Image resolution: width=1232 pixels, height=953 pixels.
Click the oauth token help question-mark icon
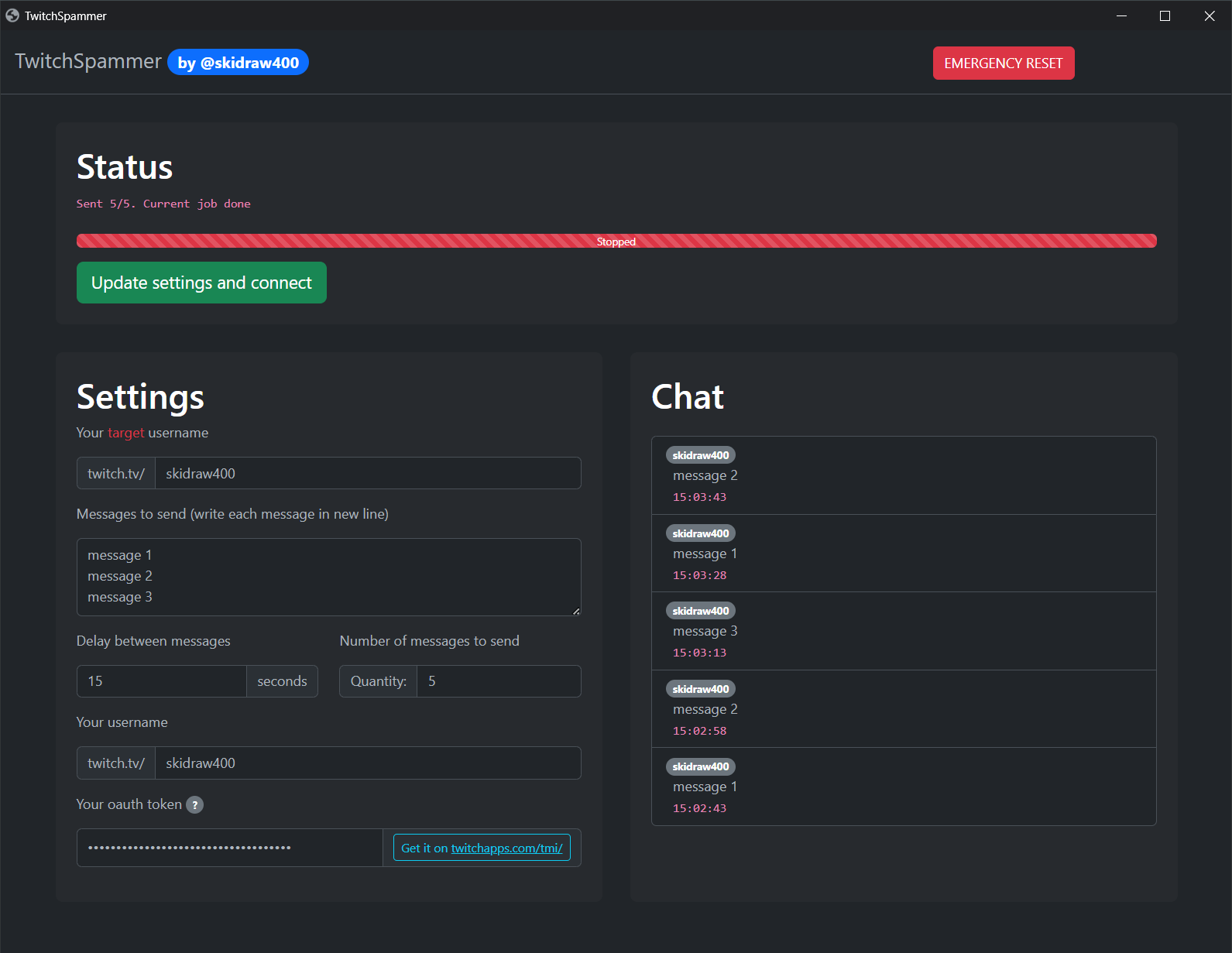(195, 805)
